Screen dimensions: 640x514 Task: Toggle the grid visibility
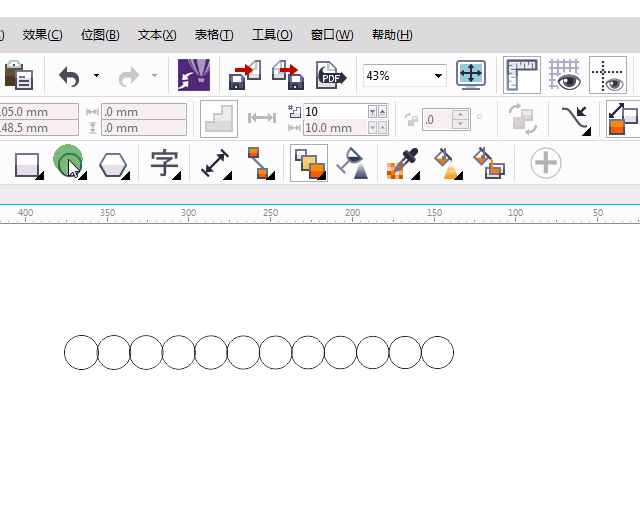pyautogui.click(x=565, y=75)
